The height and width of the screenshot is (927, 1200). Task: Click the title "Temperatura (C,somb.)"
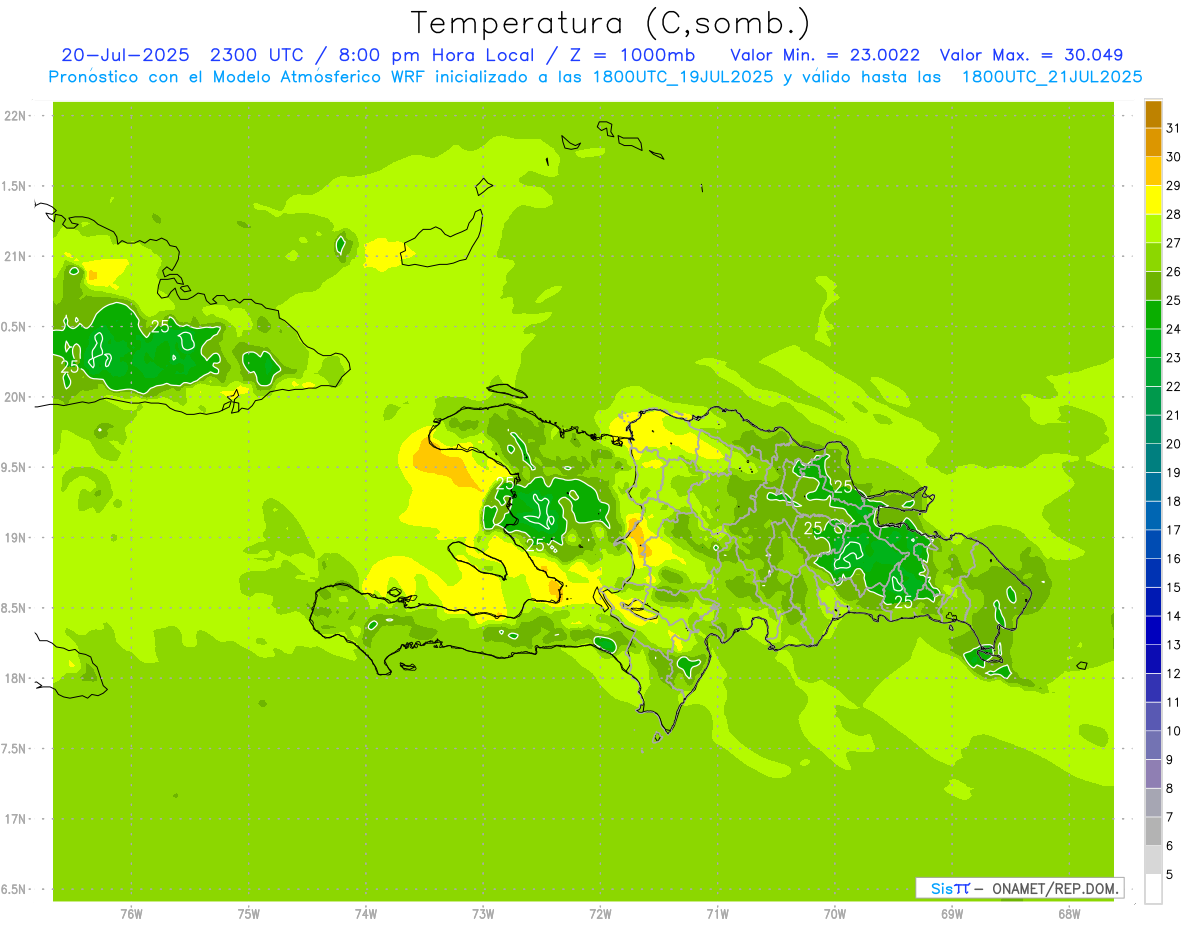pos(610,23)
